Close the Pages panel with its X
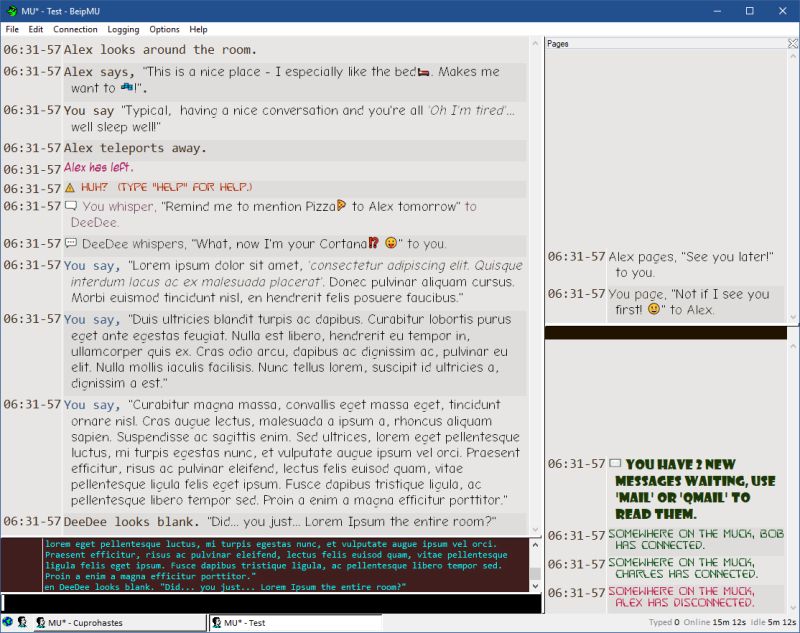Viewport: 800px width, 633px height. [x=792, y=44]
